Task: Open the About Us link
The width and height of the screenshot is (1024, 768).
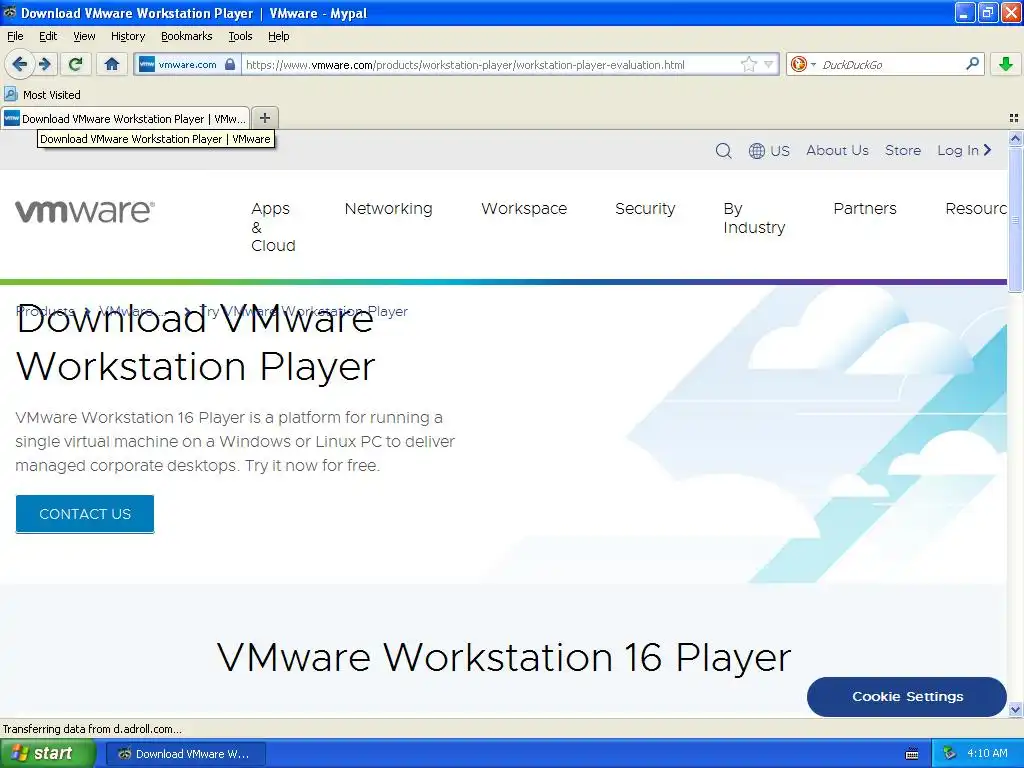Action: tap(837, 150)
